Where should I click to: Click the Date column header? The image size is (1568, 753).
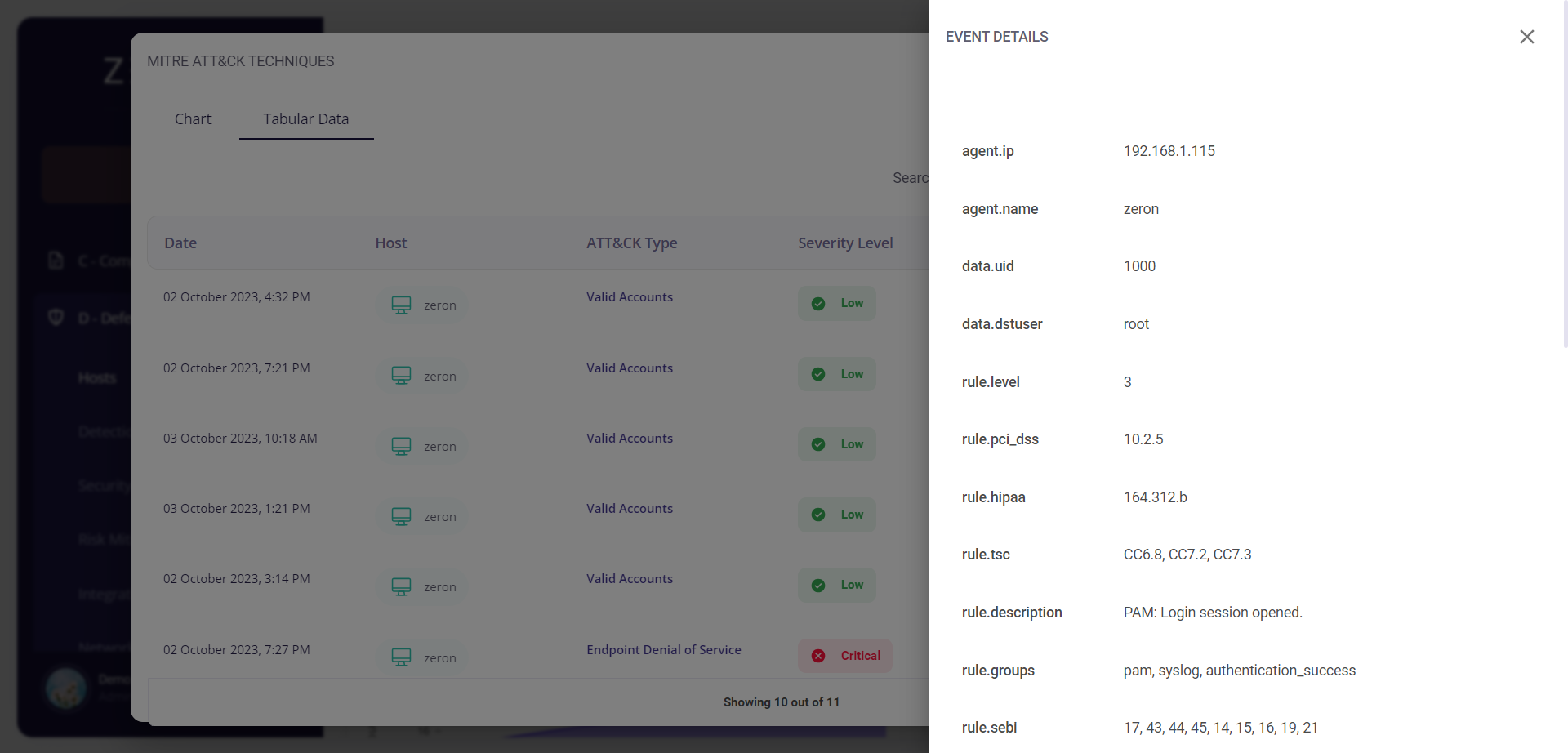[180, 243]
